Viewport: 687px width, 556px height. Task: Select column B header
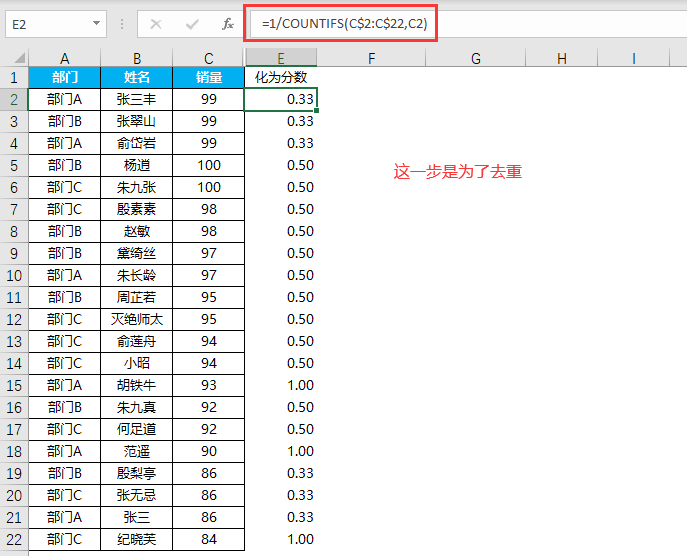[137, 58]
